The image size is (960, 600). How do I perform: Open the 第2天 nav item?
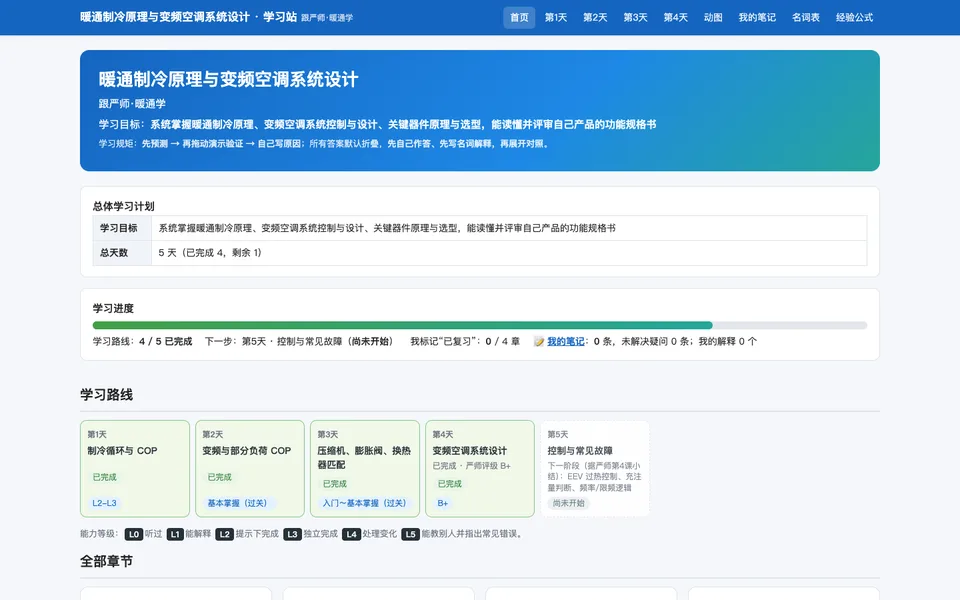click(x=595, y=18)
